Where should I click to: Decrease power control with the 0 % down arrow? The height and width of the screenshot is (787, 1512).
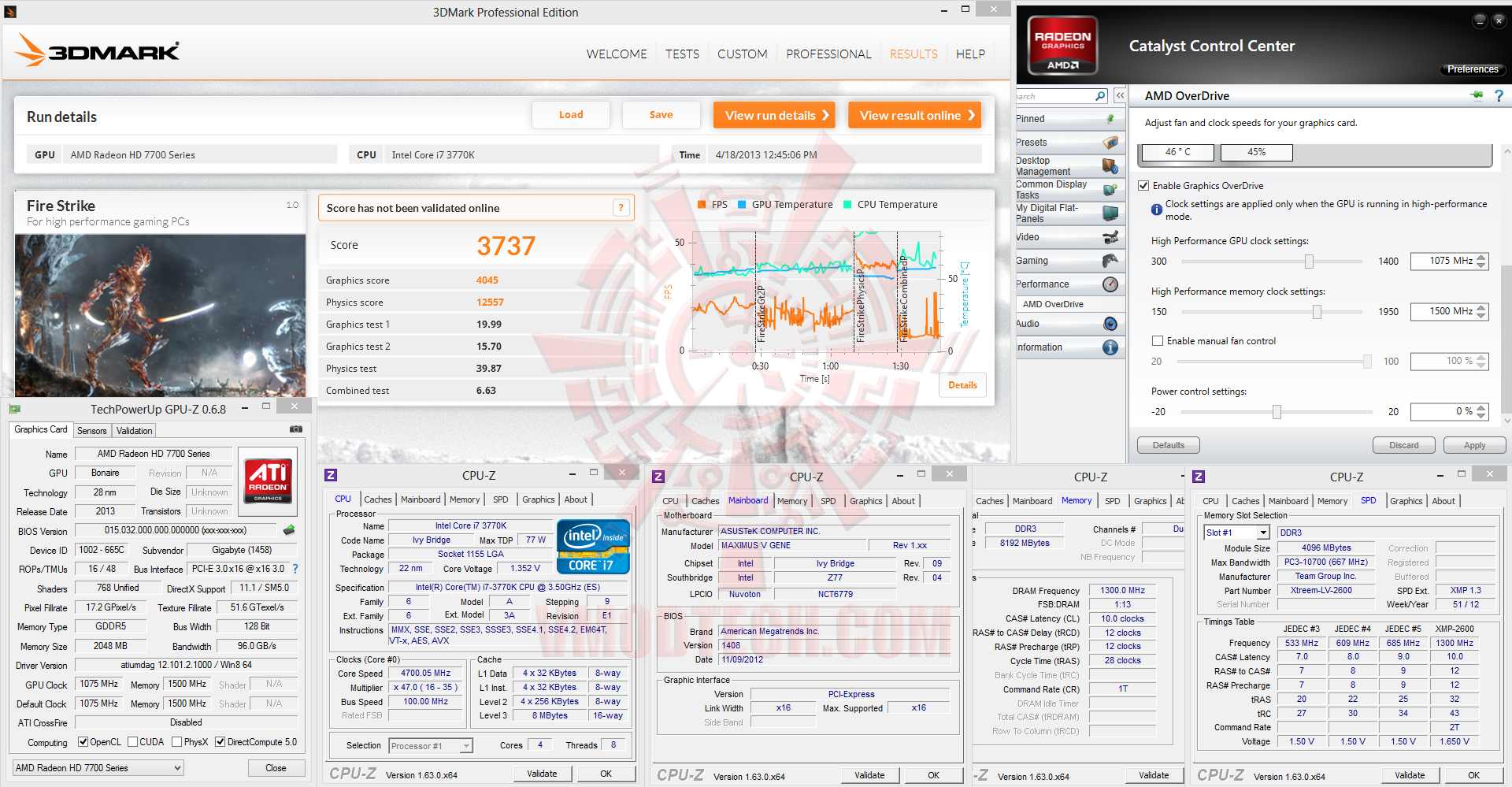pyautogui.click(x=1481, y=416)
